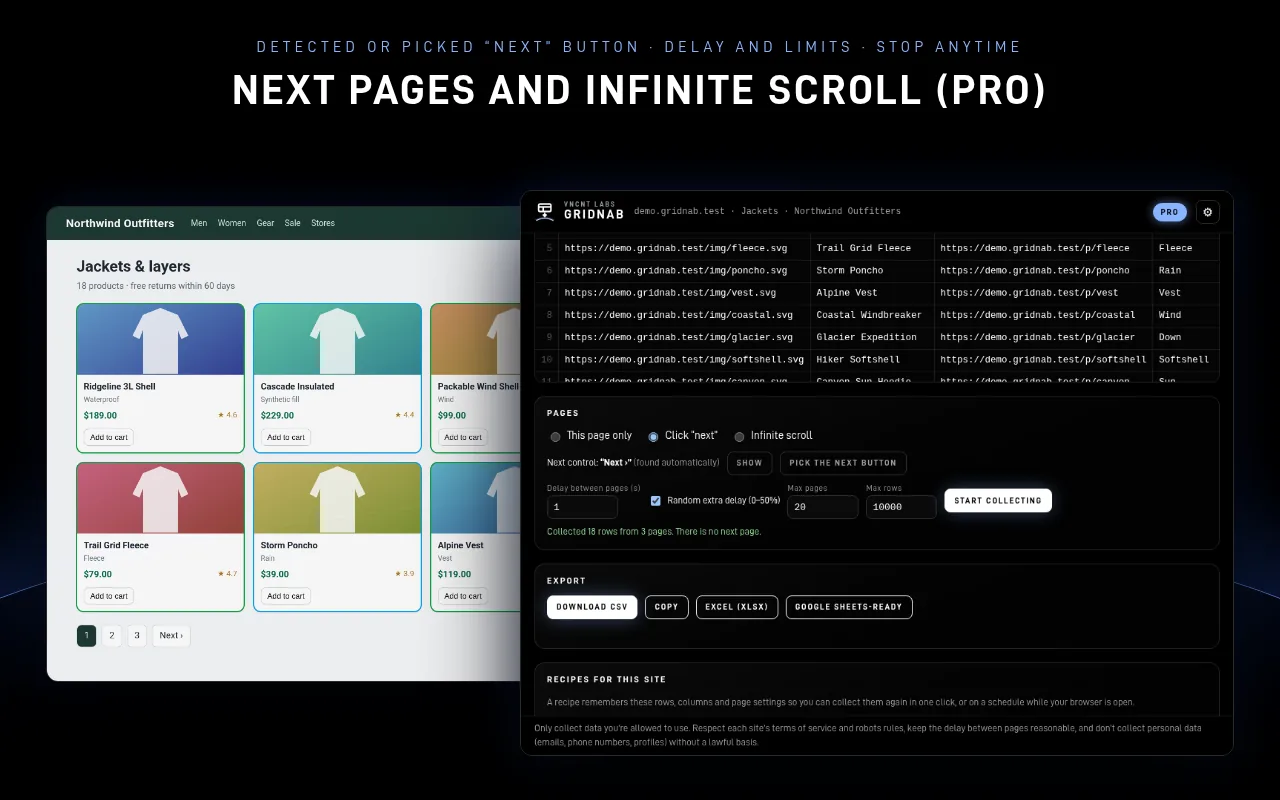This screenshot has height=800, width=1280.
Task: Click PICK THE NEXT BUTTON
Action: [x=843, y=463]
